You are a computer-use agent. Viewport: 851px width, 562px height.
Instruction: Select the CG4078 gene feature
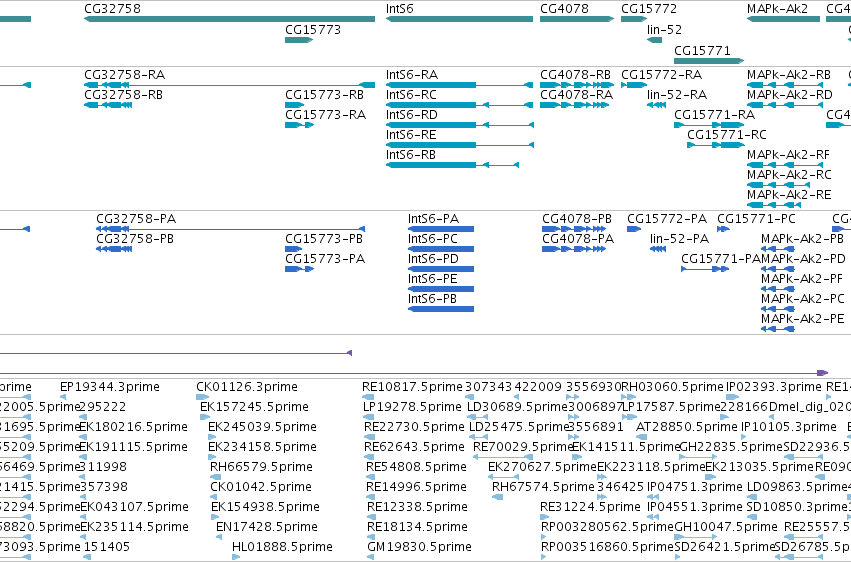click(577, 19)
